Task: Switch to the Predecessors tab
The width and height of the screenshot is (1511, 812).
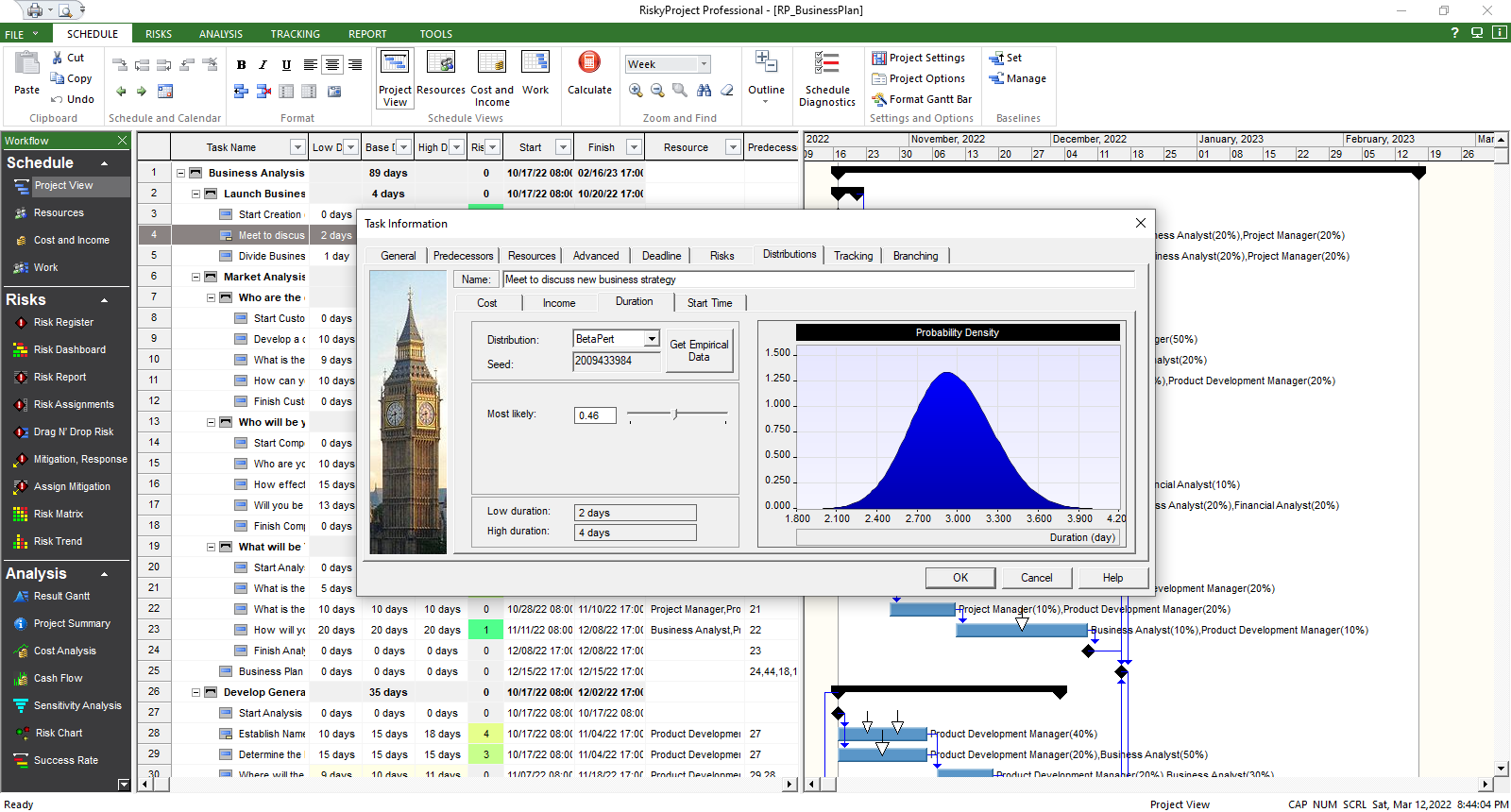Action: click(463, 256)
